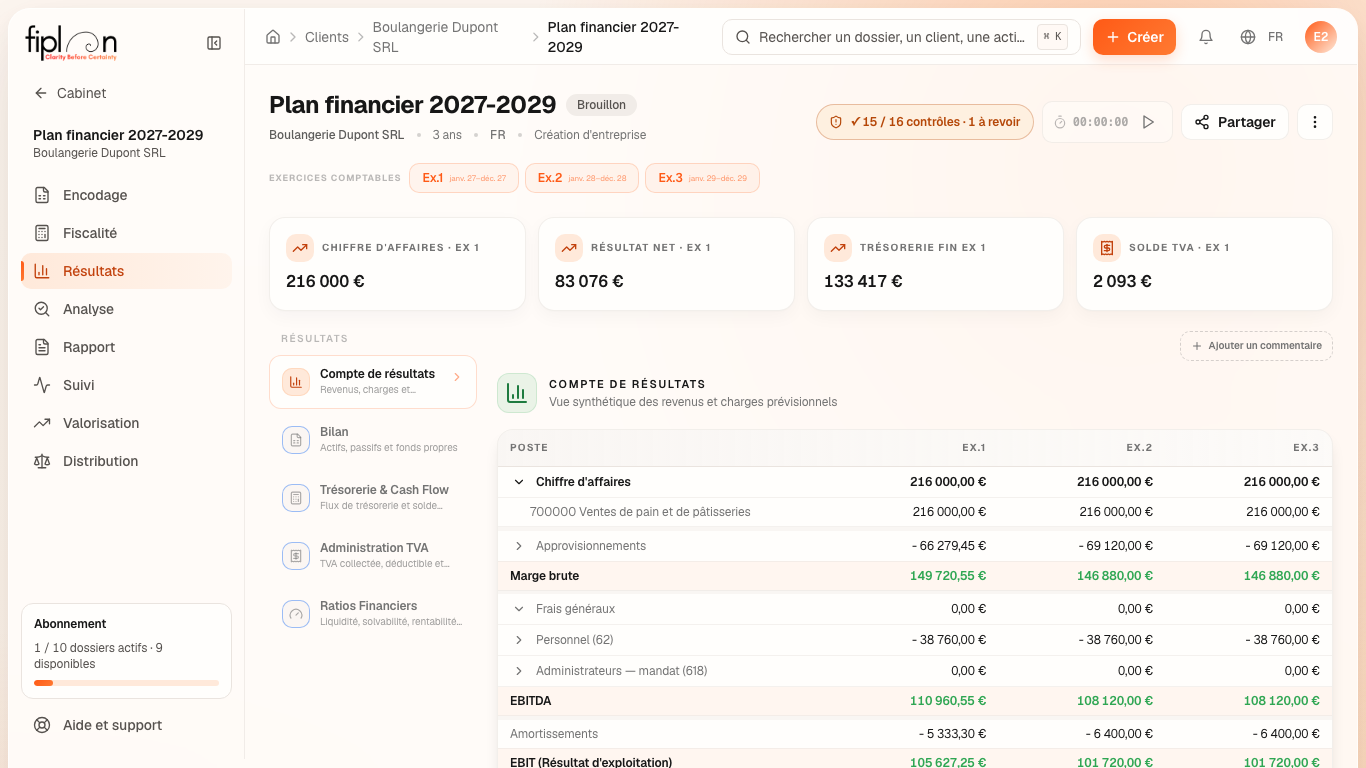Open Analyse section
This screenshot has height=768, width=1366.
click(x=126, y=309)
